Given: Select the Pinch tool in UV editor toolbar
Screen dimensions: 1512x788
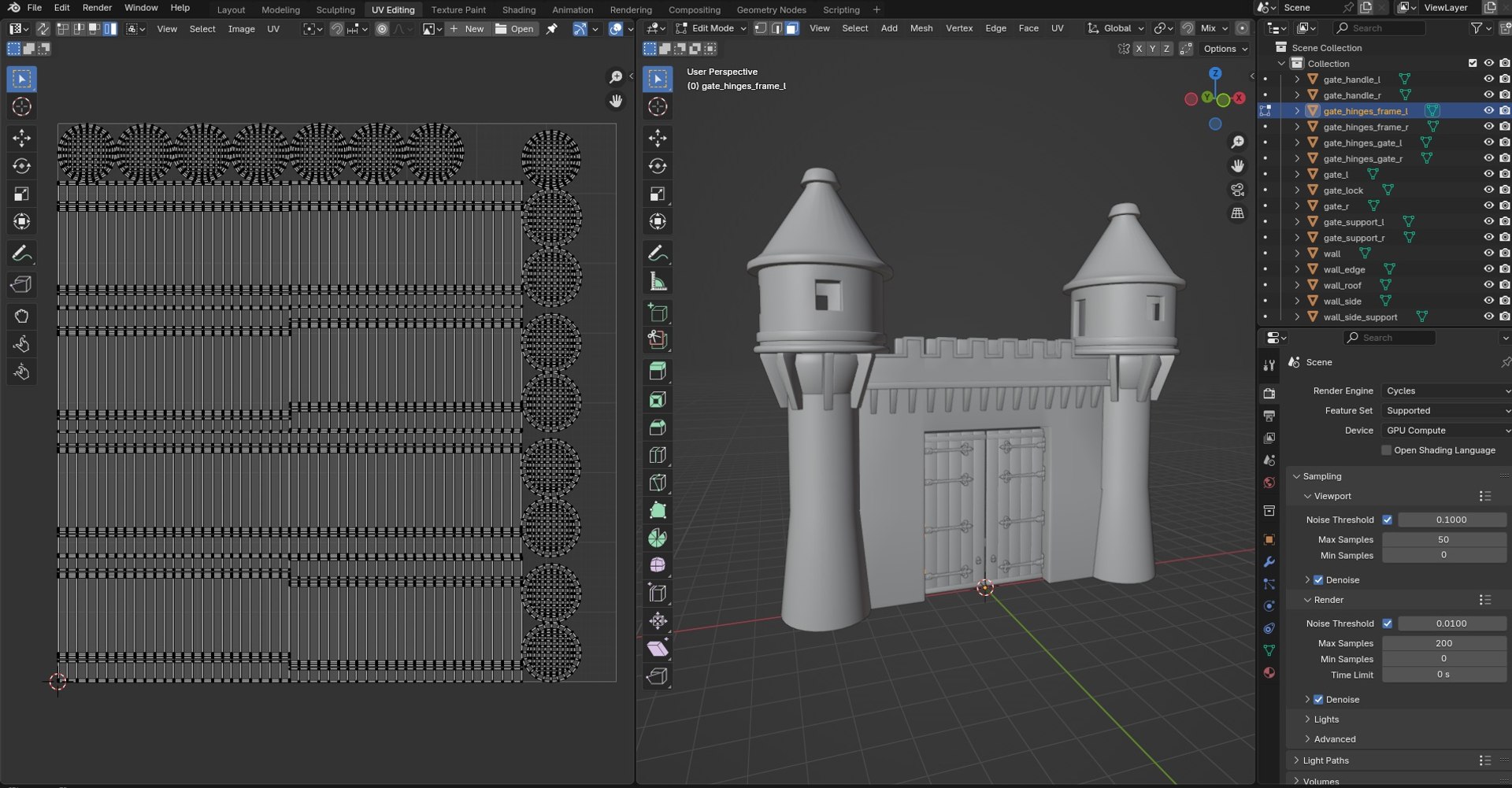Looking at the screenshot, I should [21, 372].
